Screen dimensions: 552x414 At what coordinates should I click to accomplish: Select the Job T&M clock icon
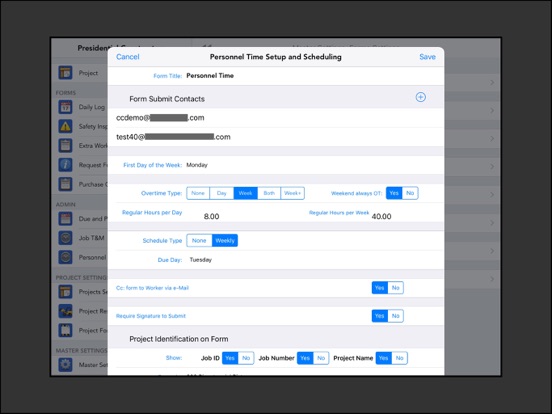pyautogui.click(x=65, y=238)
